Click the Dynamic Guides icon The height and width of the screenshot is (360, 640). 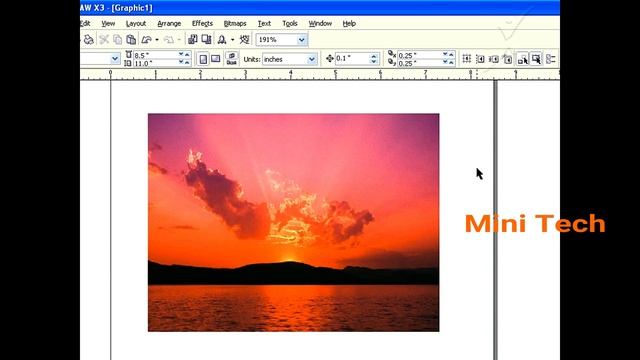507,59
